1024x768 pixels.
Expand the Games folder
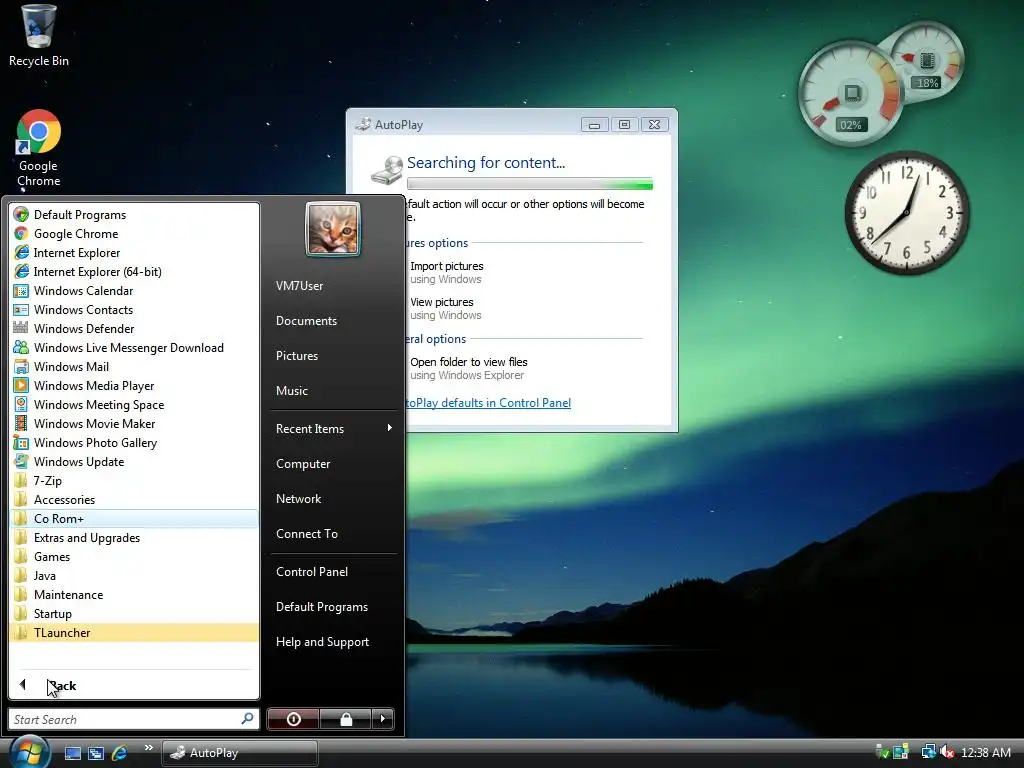click(135, 556)
